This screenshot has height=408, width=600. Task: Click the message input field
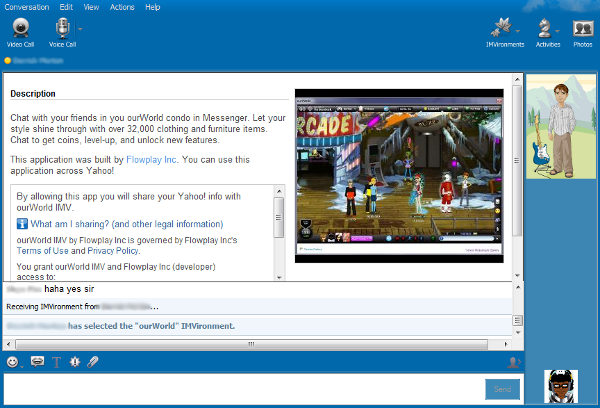240,389
